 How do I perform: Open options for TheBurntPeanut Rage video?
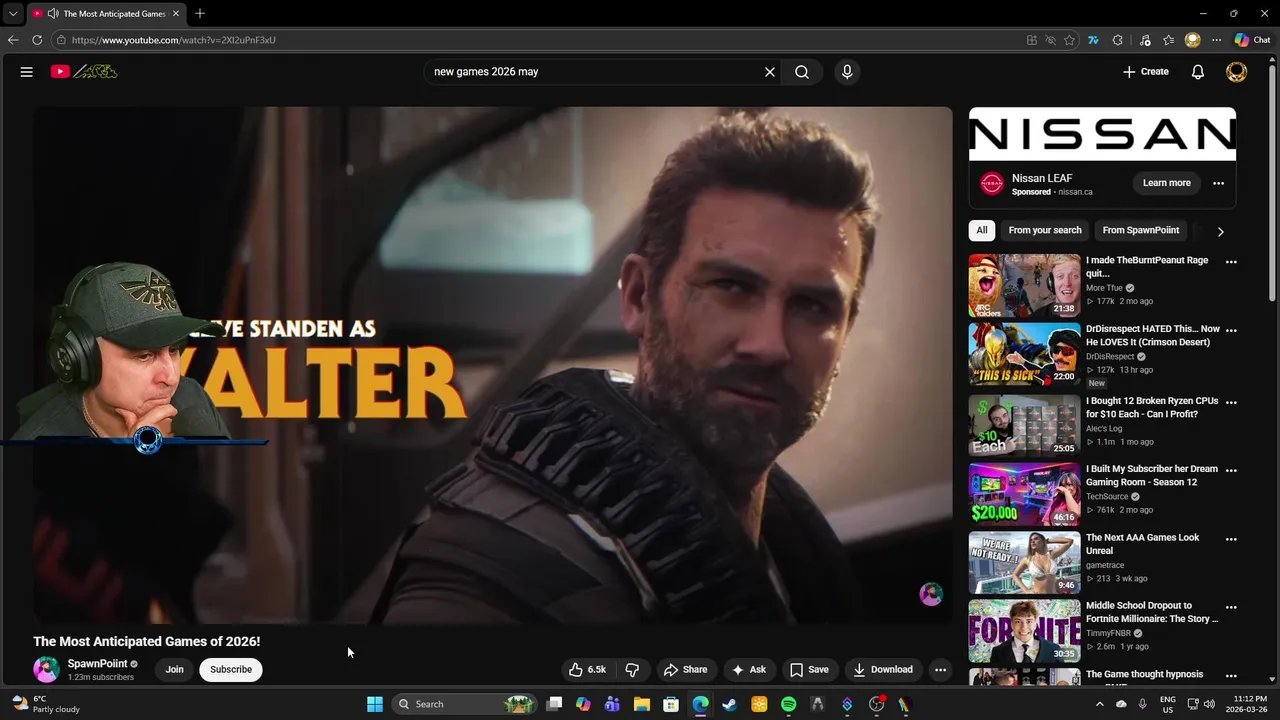pos(1231,262)
